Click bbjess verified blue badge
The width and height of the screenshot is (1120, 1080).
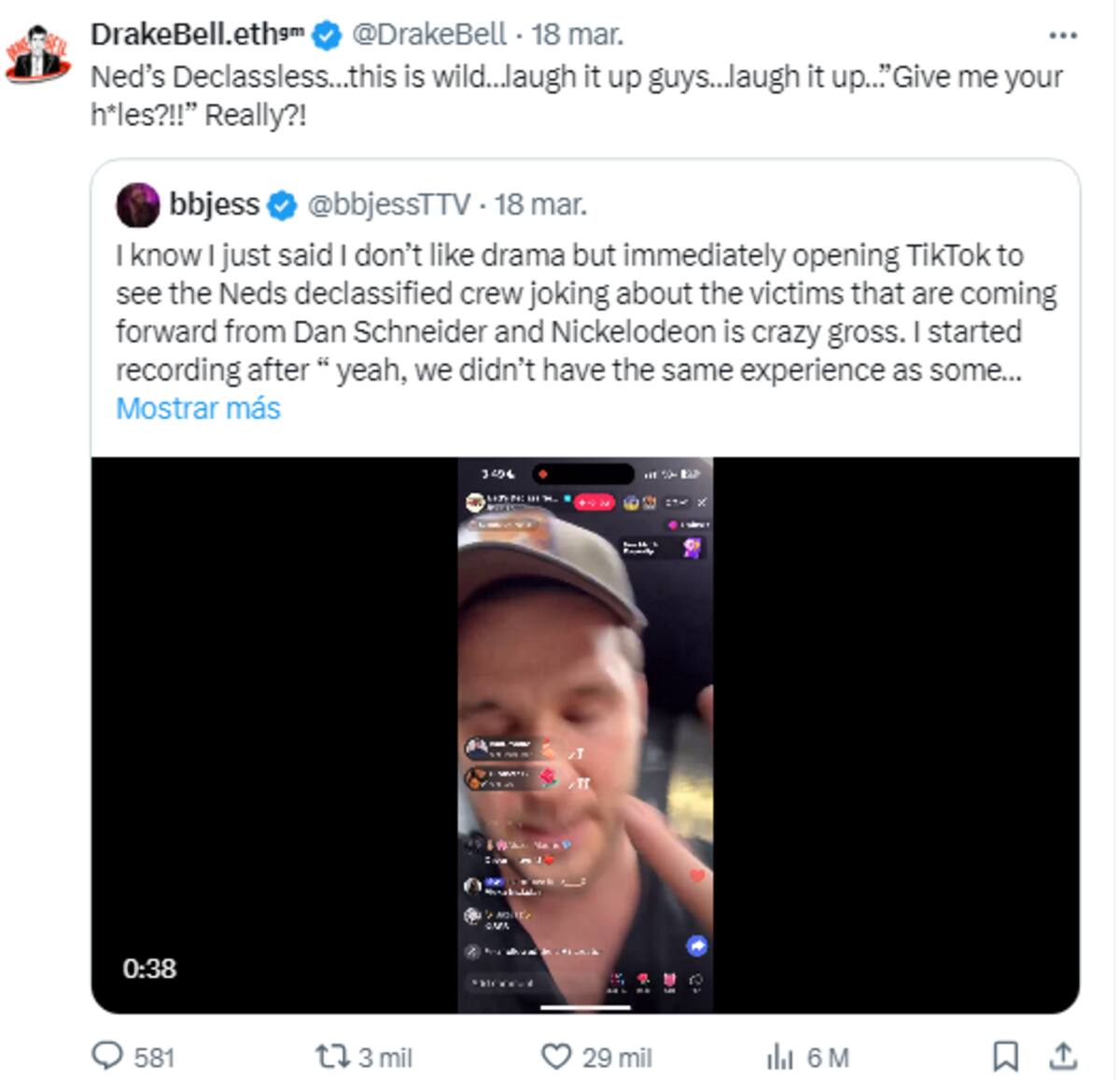282,204
